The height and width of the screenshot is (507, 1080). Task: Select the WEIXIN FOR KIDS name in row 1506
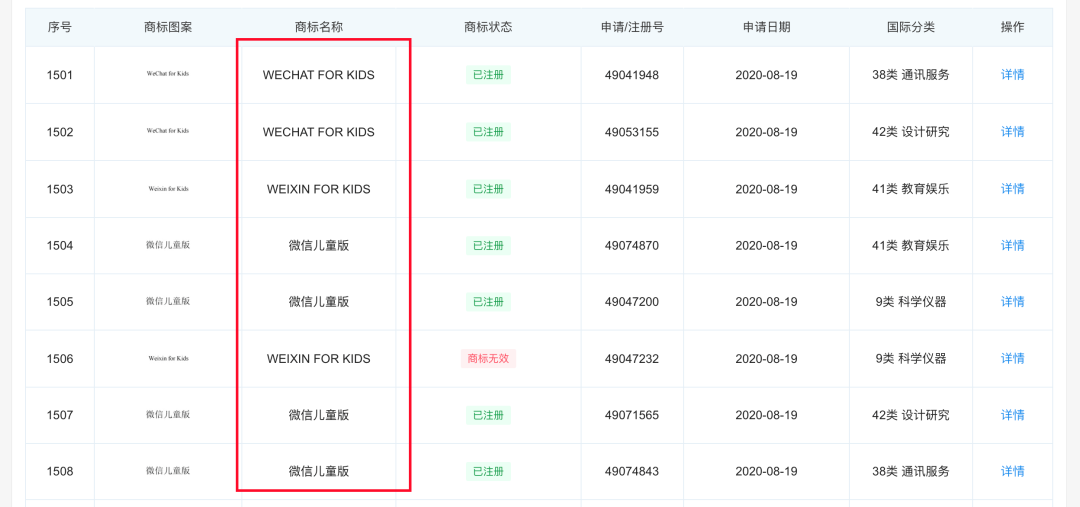point(319,358)
